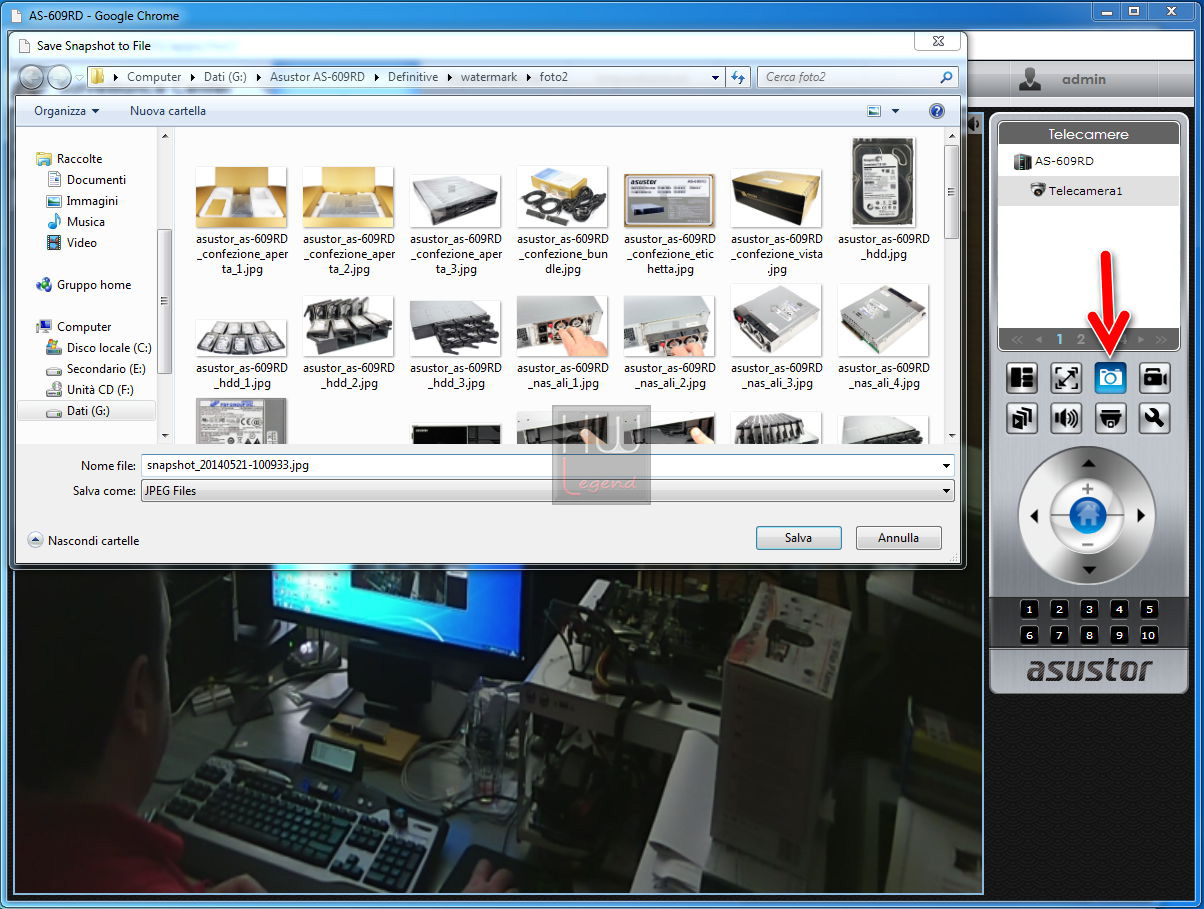The width and height of the screenshot is (1204, 909).
Task: Click Salva to save the snapshot
Action: pos(798,538)
